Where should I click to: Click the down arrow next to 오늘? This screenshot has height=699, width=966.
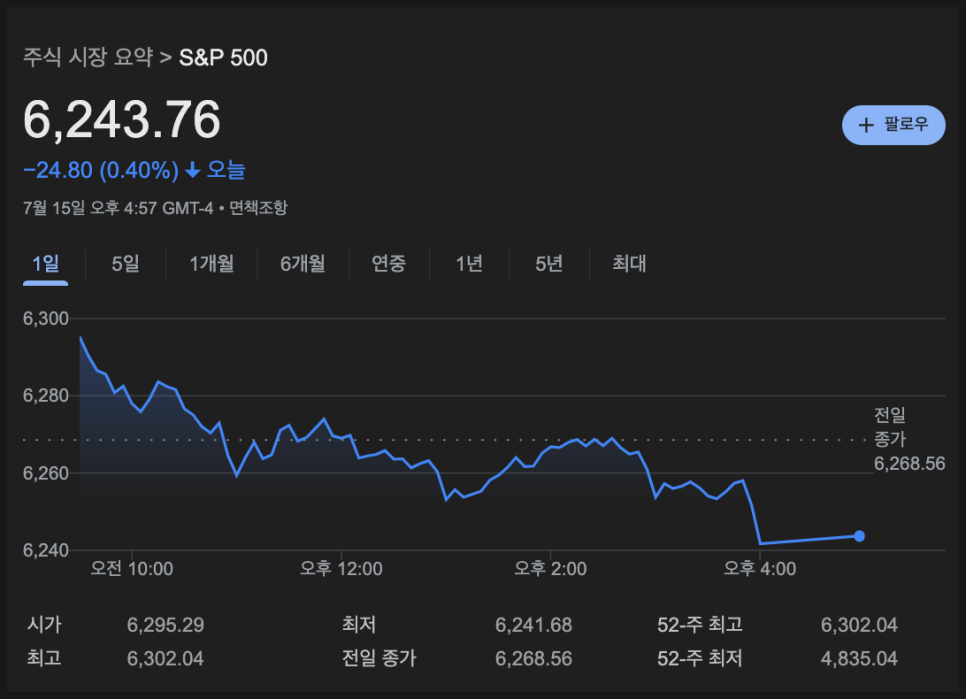coord(193,170)
